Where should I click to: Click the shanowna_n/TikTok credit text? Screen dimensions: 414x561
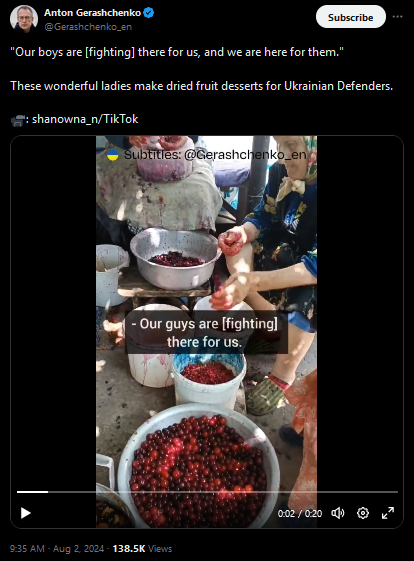[x=85, y=119]
